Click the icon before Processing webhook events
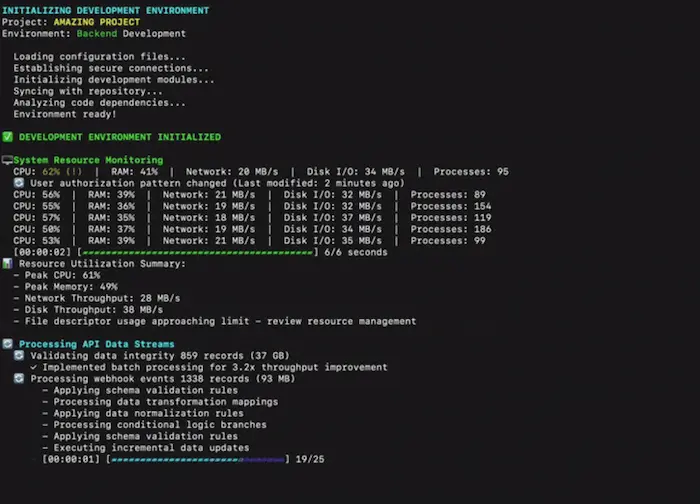 19,379
